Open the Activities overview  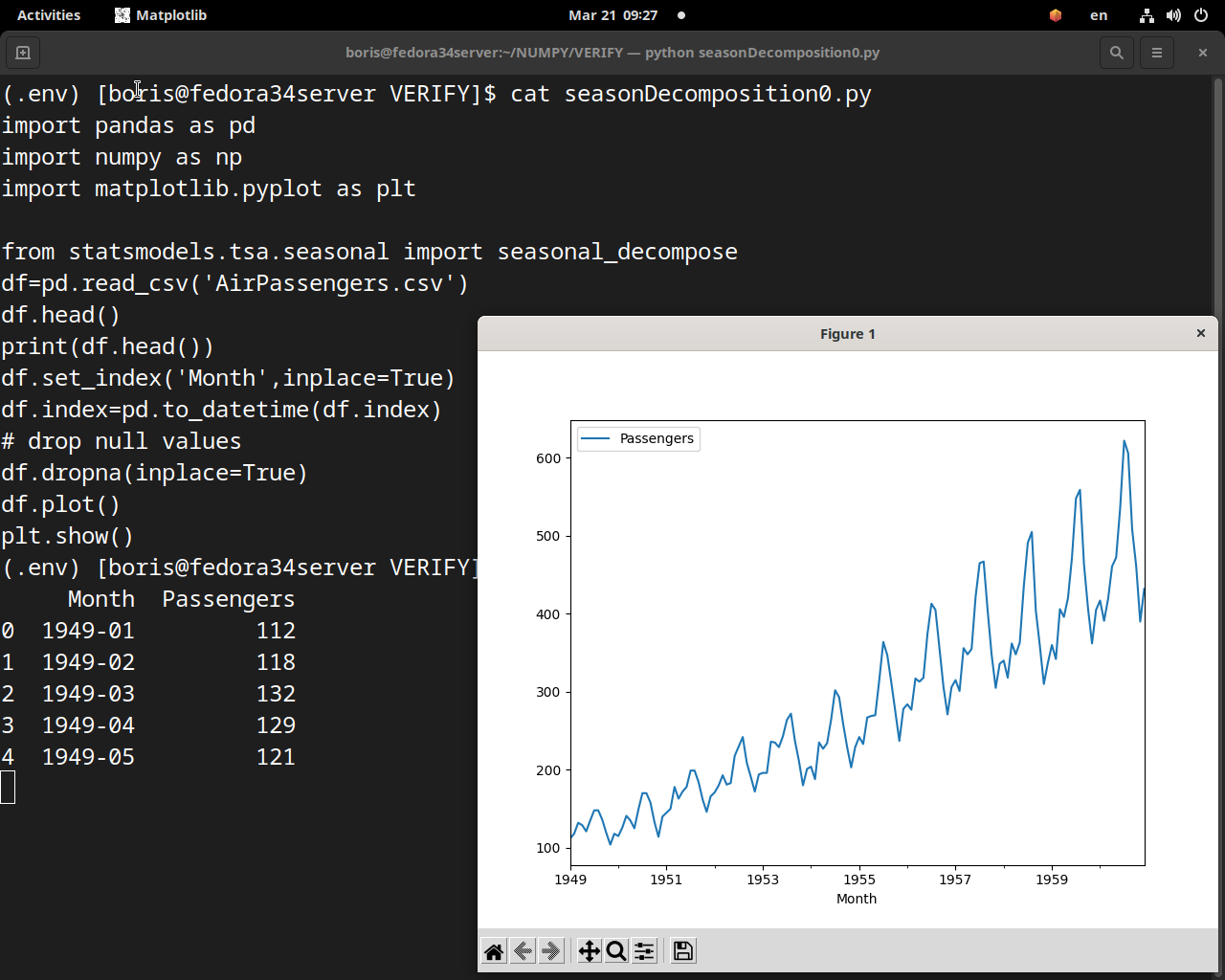pyautogui.click(x=49, y=15)
